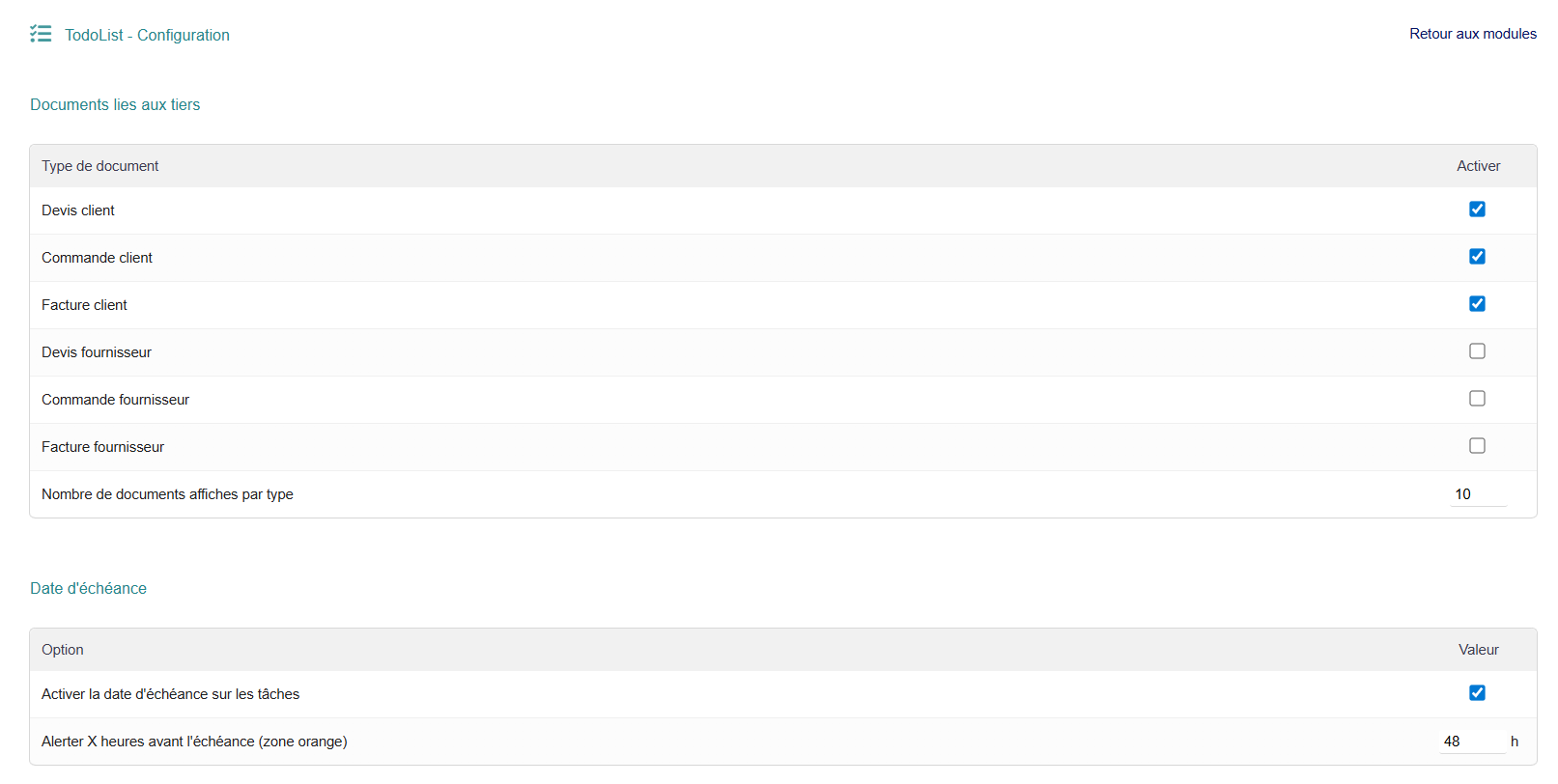The image size is (1558, 784).
Task: Click the TodoList checklist icon
Action: [x=41, y=35]
